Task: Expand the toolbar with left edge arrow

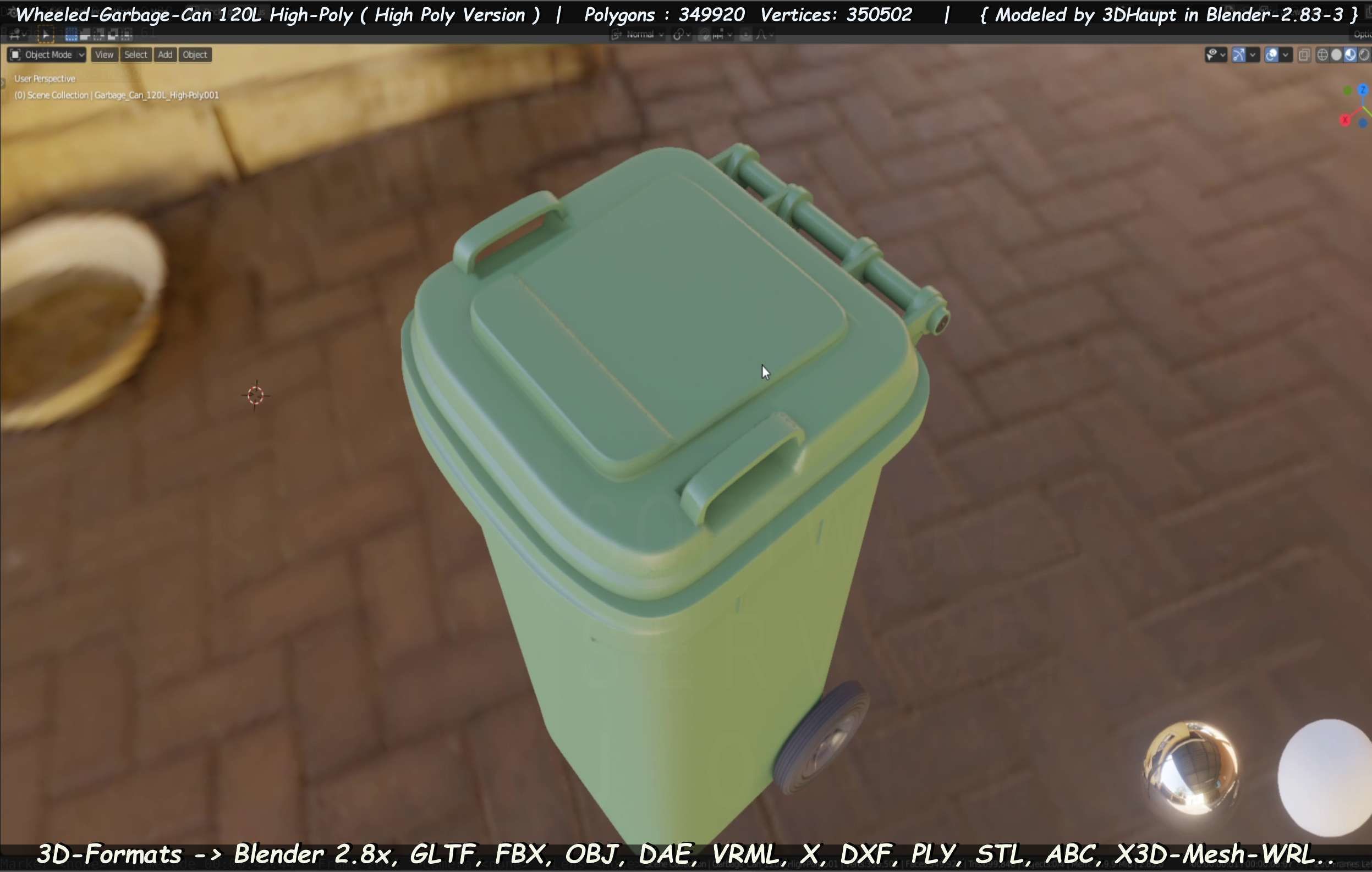Action: click(x=3, y=83)
